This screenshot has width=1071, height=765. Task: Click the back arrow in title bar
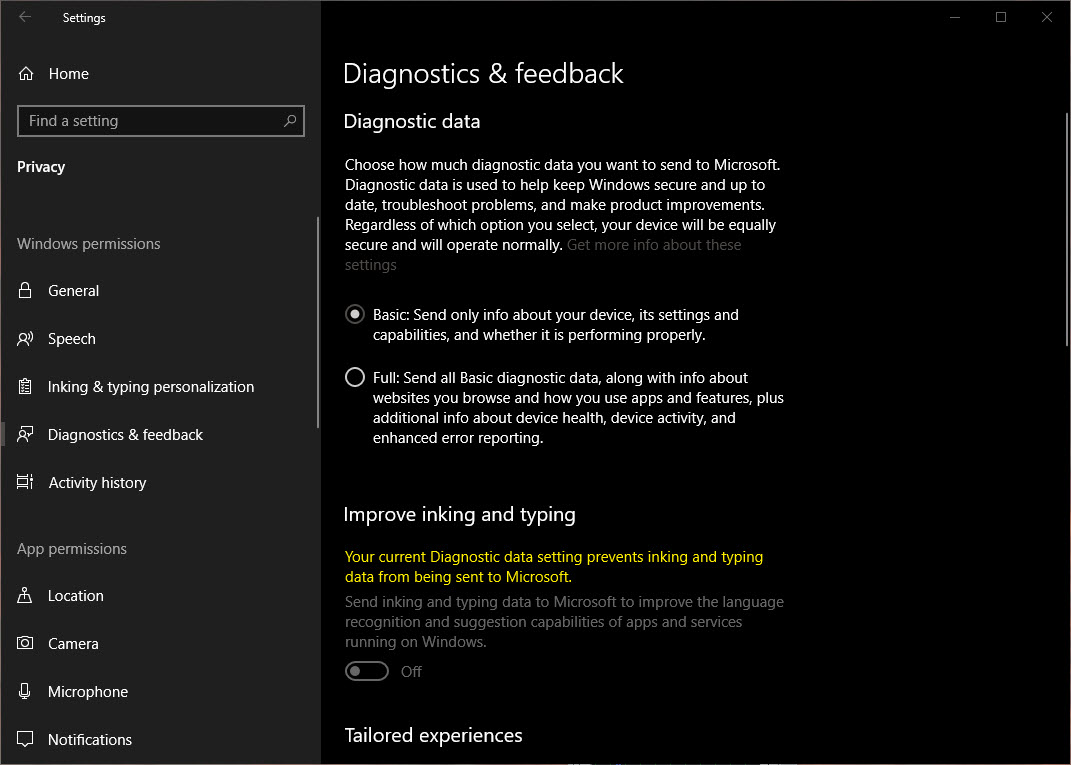click(x=25, y=17)
